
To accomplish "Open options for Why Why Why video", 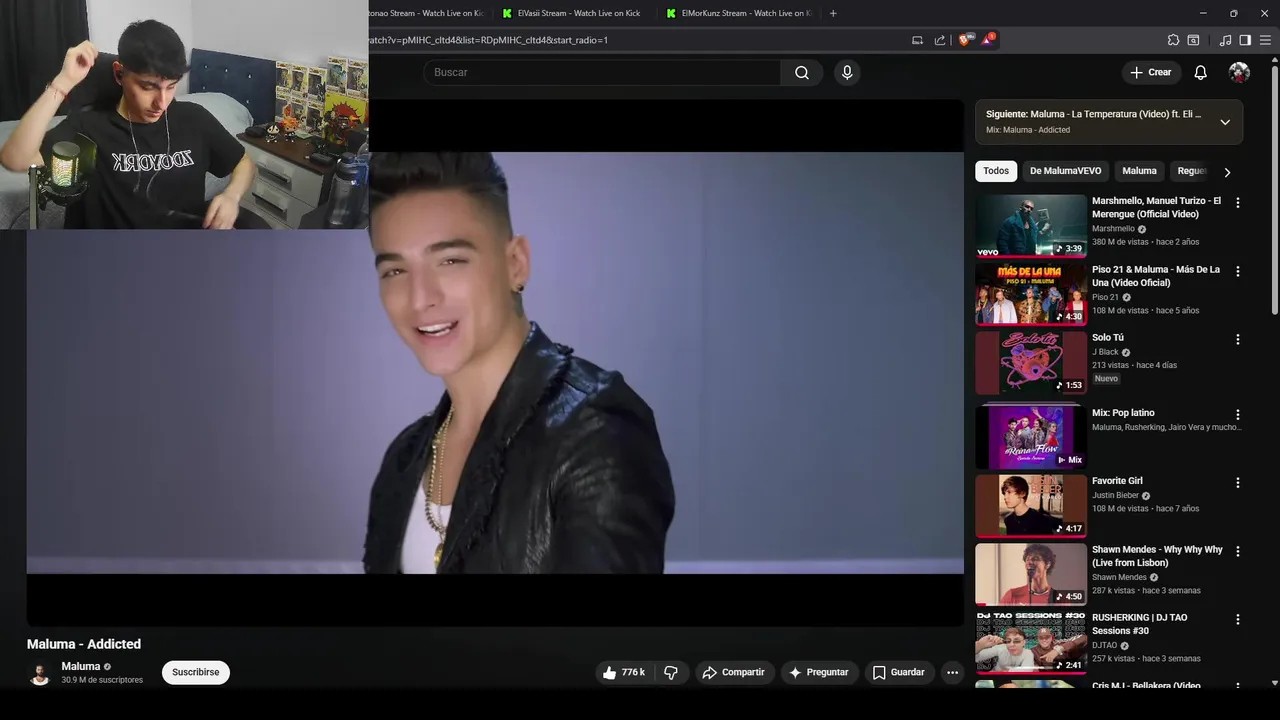I will pos(1238,551).
